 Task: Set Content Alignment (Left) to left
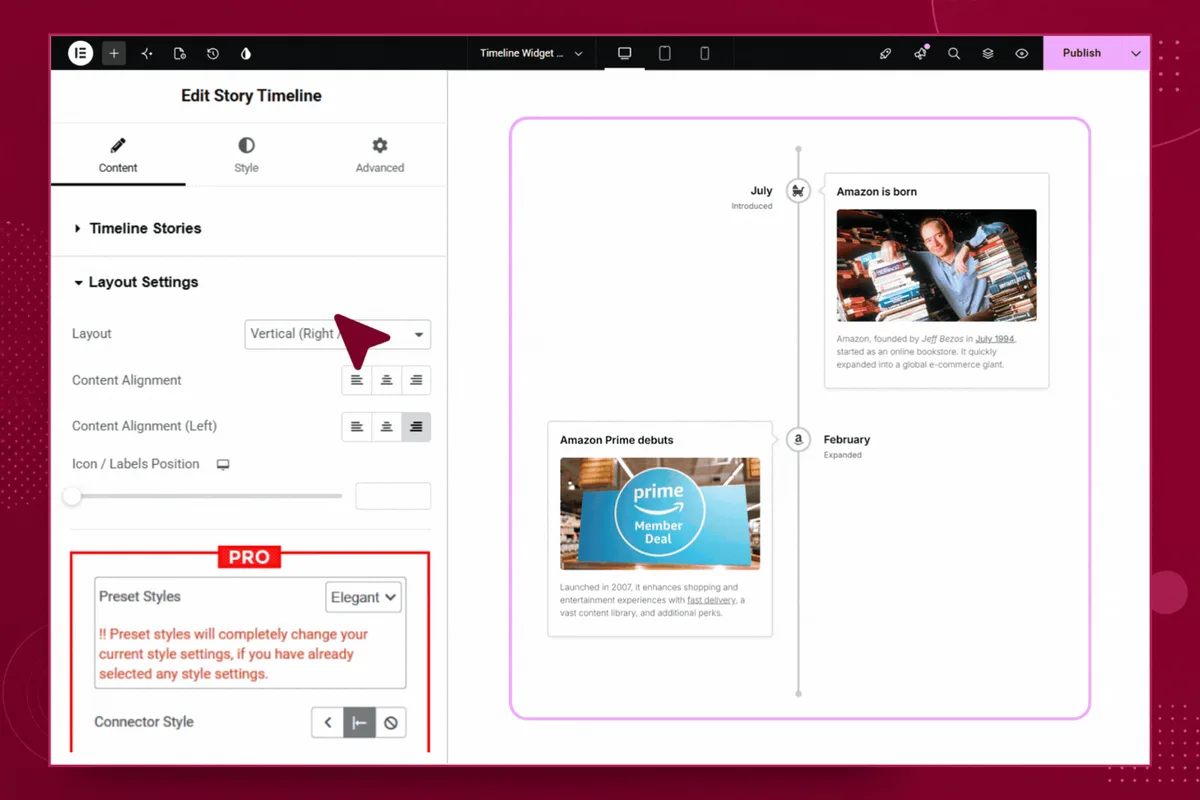tap(356, 427)
